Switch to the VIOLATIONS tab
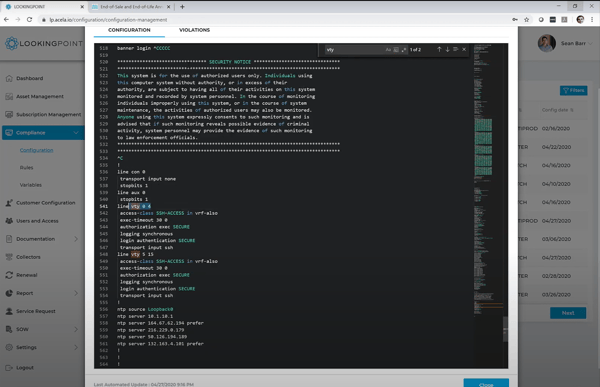 click(194, 30)
